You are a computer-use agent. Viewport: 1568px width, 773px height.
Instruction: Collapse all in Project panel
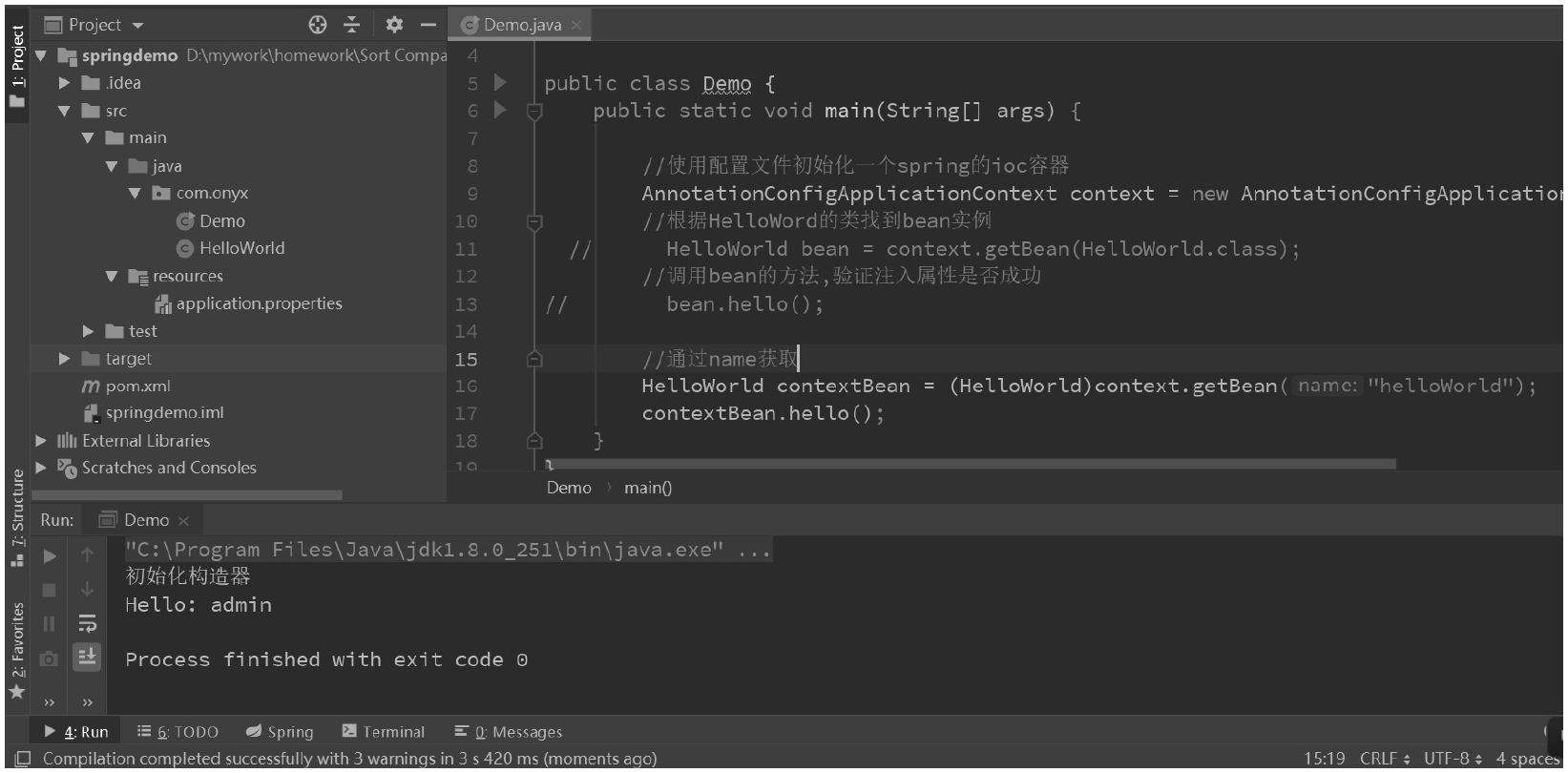click(351, 25)
